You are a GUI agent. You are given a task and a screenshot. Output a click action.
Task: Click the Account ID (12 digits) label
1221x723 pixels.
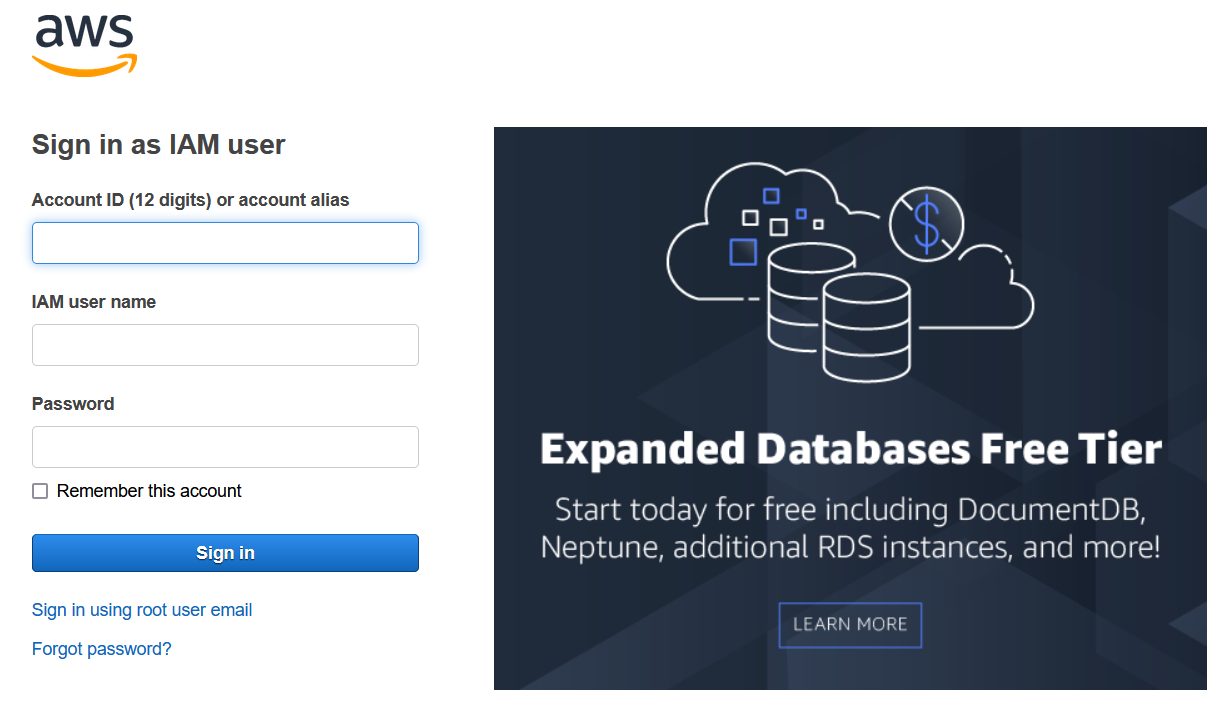[191, 200]
